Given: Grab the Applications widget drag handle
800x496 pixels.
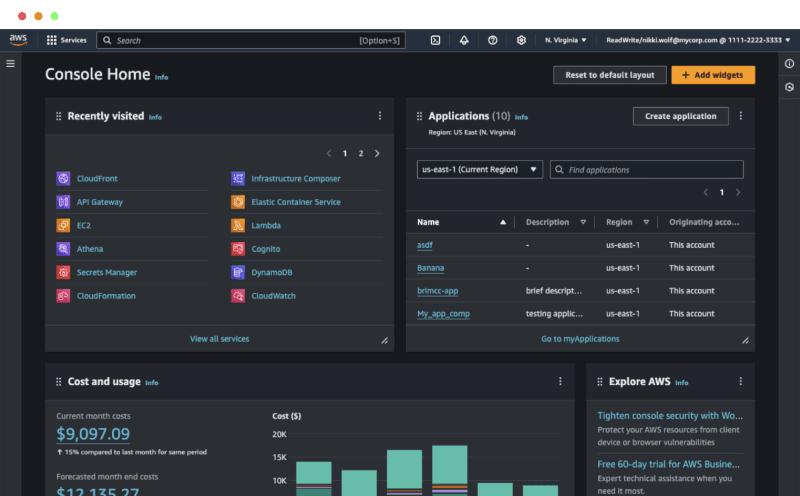Looking at the screenshot, I should tap(419, 116).
